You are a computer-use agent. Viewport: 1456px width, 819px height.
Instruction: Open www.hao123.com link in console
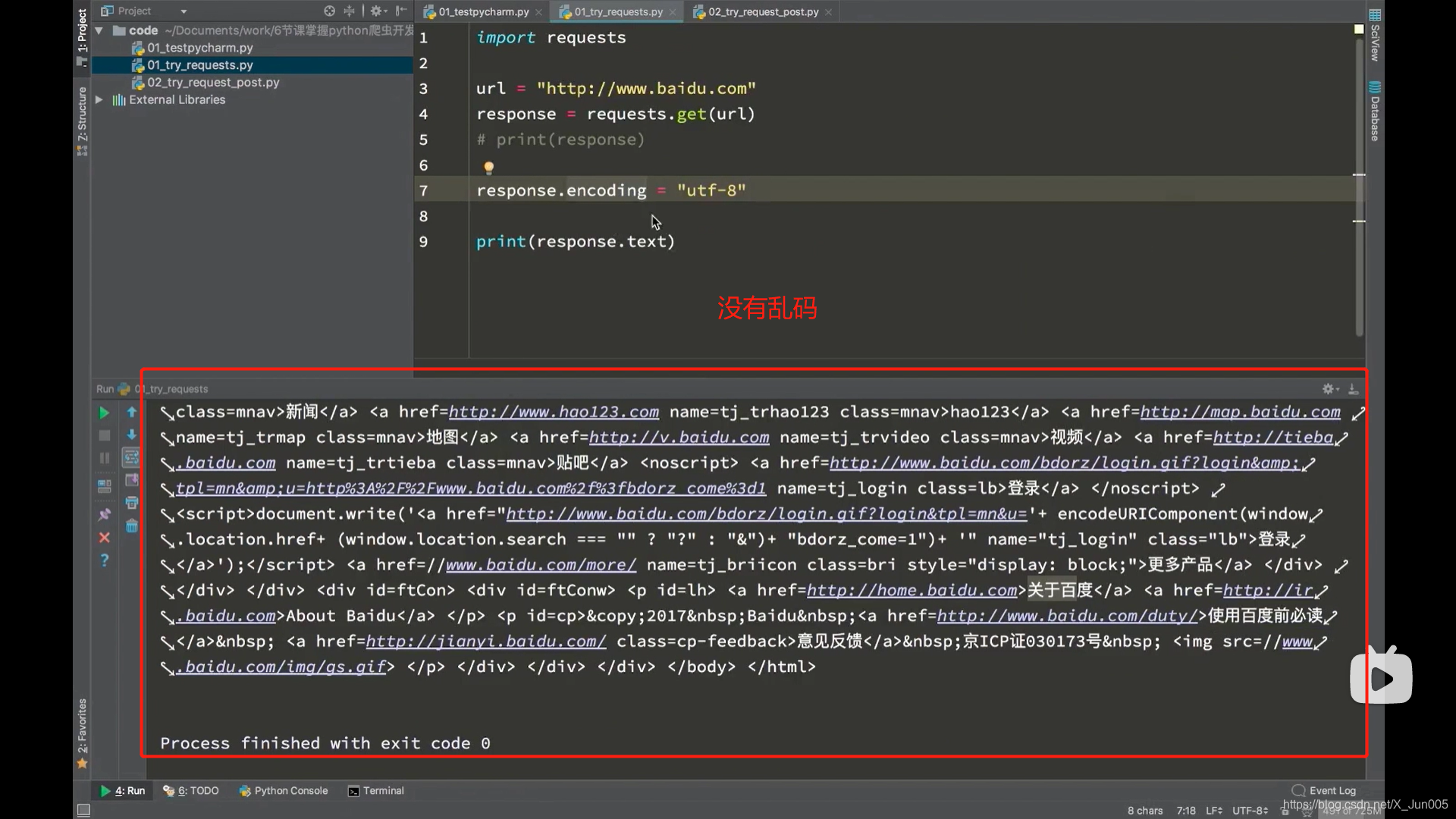point(554,412)
